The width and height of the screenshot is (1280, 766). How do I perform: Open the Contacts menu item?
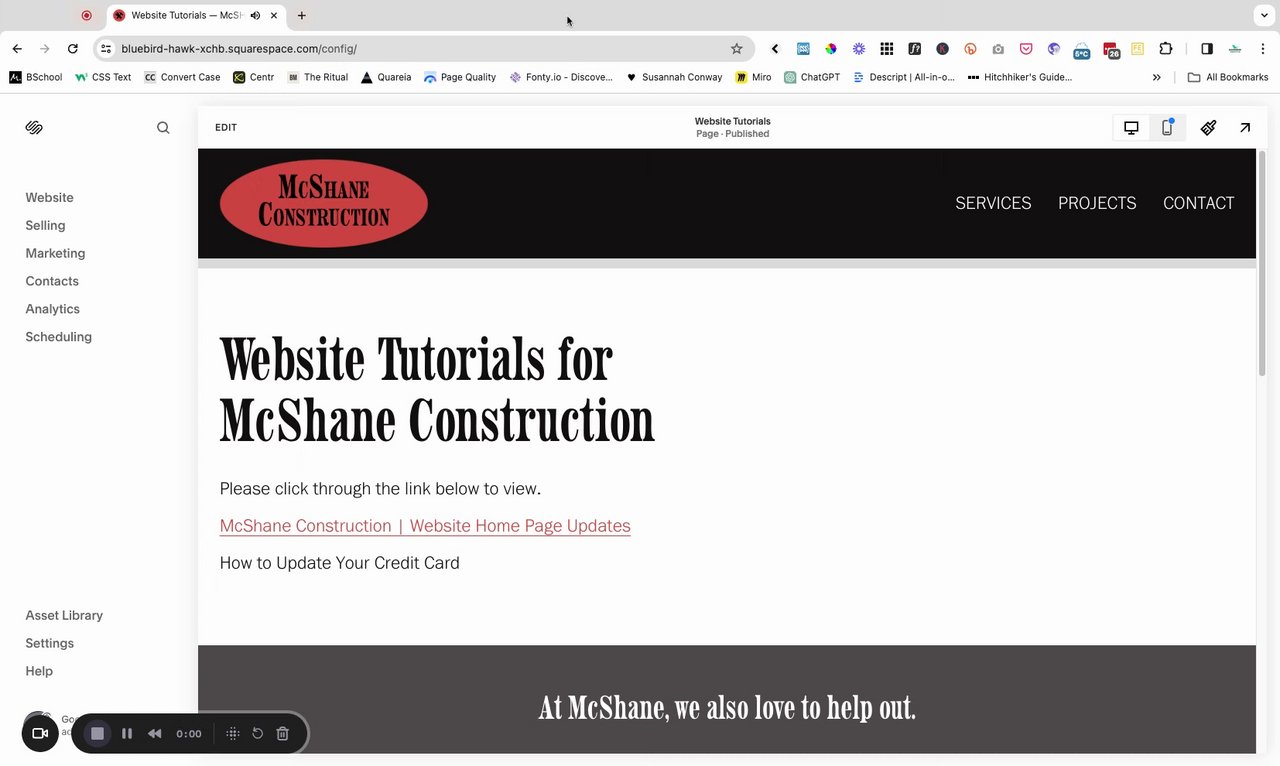coord(52,281)
